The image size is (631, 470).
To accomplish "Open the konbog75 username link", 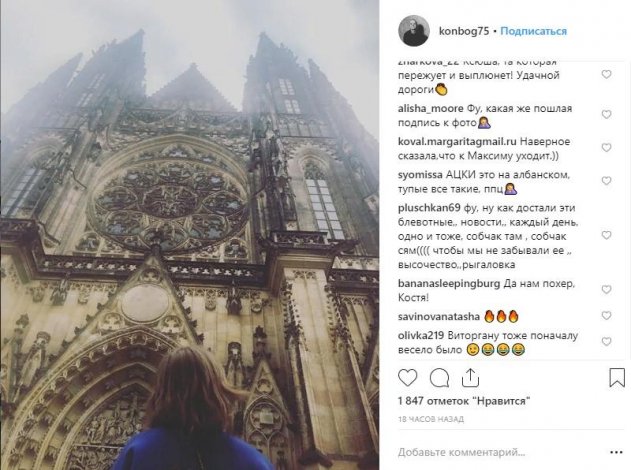I will click(464, 31).
